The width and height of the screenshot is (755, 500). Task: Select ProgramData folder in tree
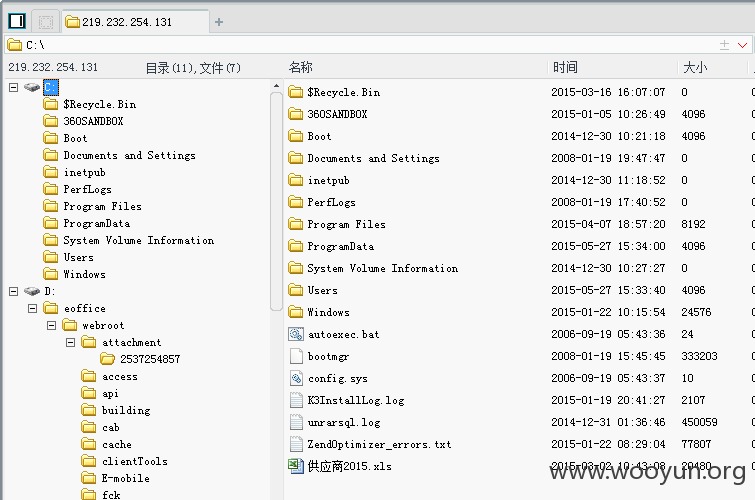point(96,224)
